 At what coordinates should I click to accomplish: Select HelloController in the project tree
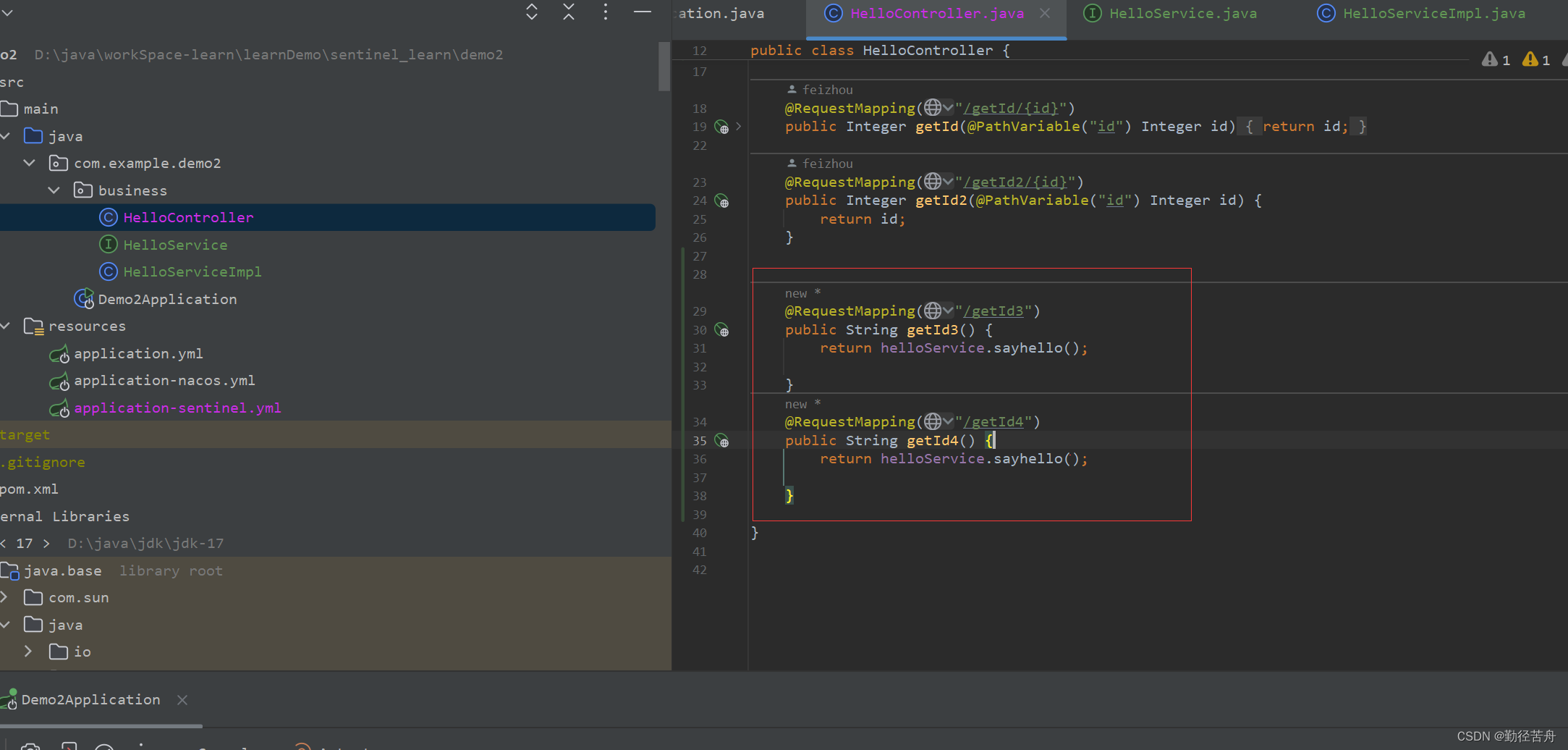(x=188, y=218)
